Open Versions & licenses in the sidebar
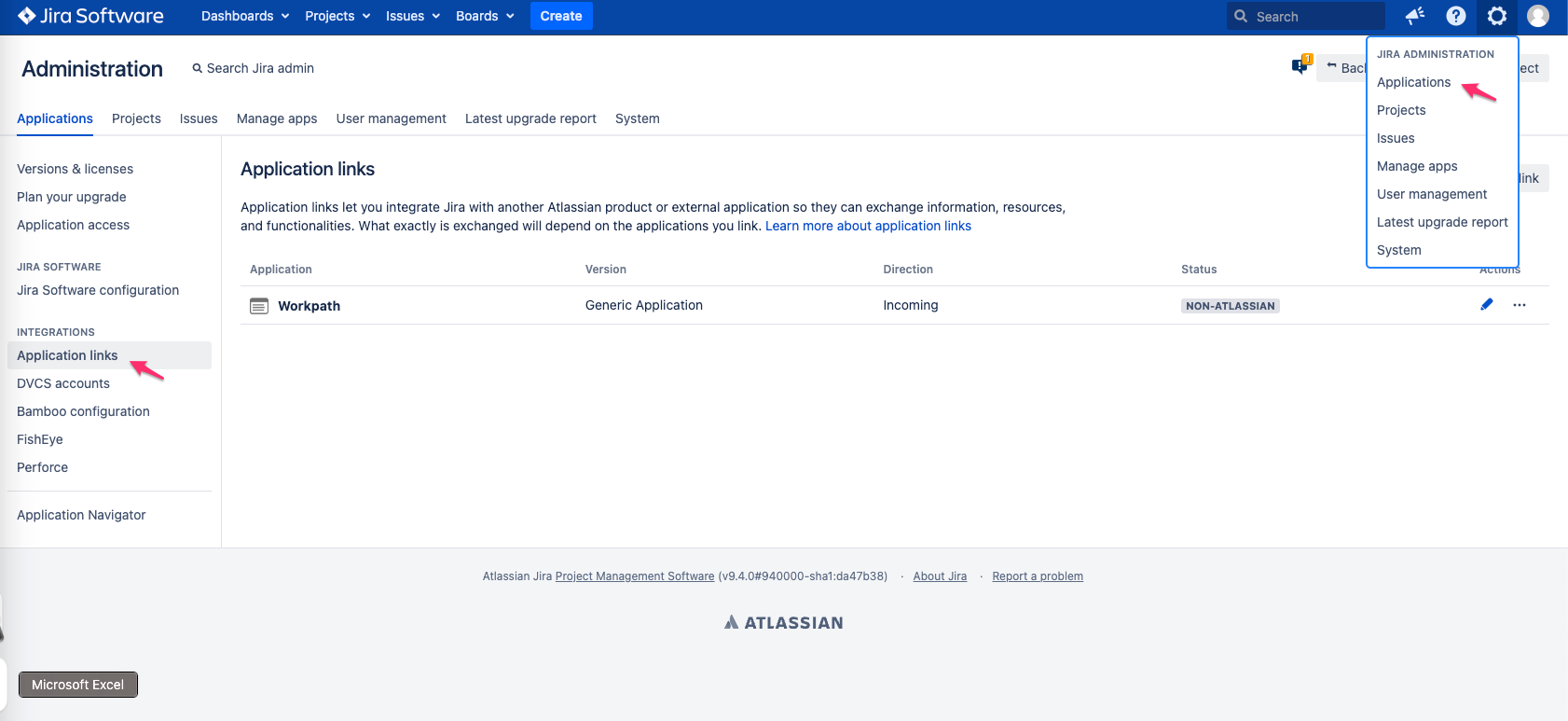 pyautogui.click(x=76, y=169)
